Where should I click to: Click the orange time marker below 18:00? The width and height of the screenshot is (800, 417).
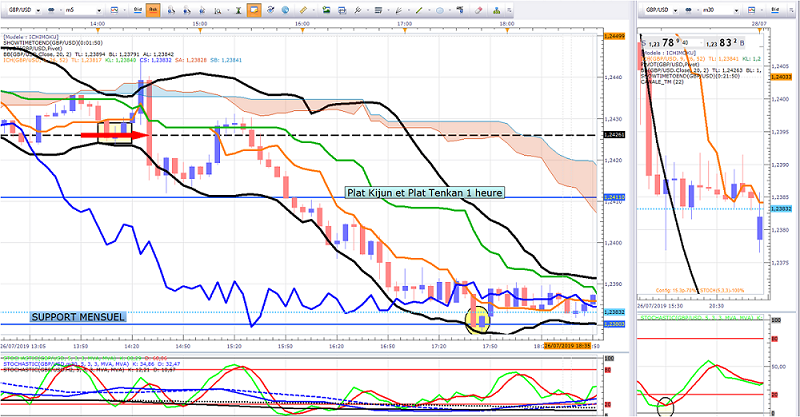pos(507,30)
